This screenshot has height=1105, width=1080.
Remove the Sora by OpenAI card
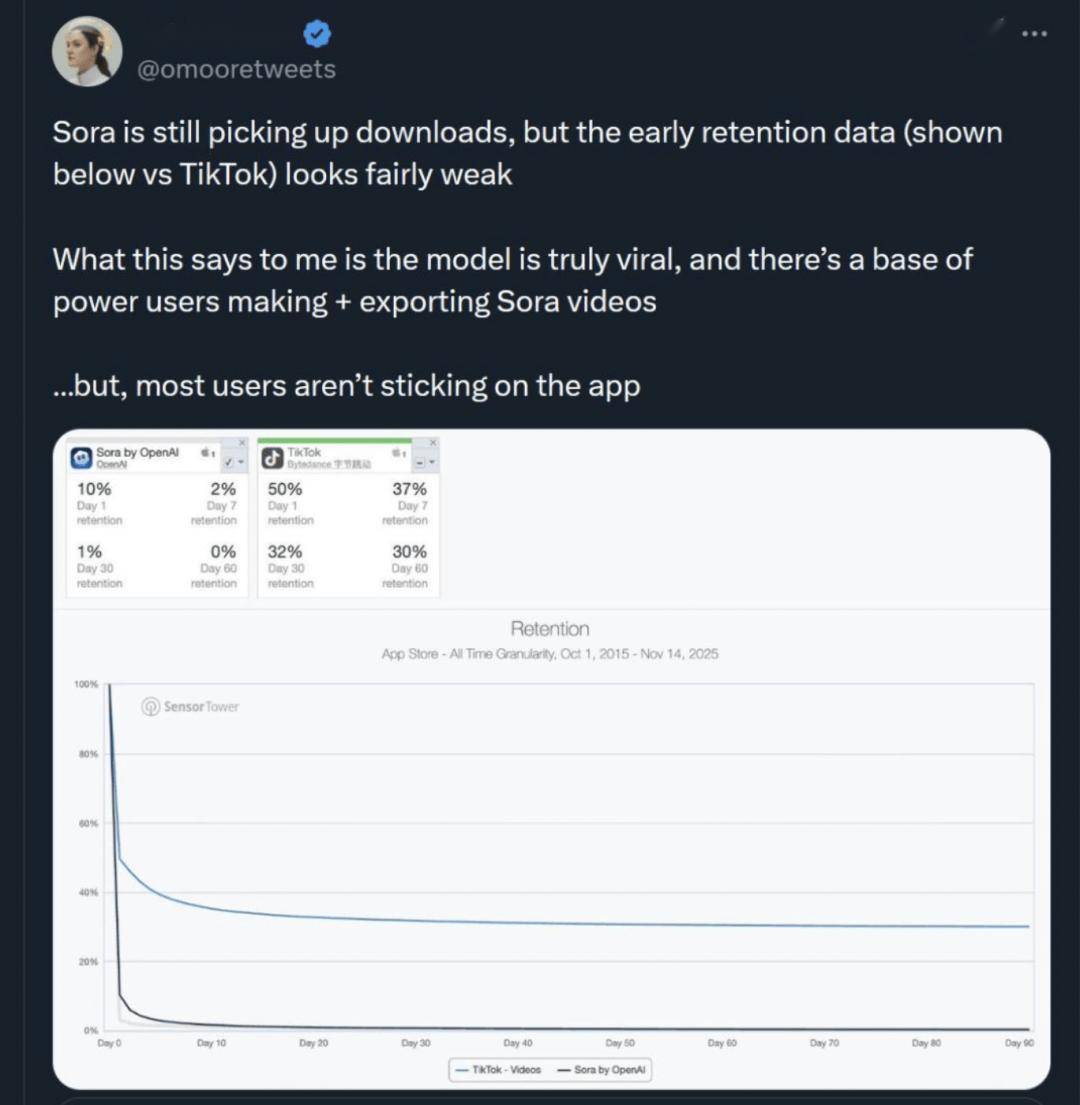(242, 442)
